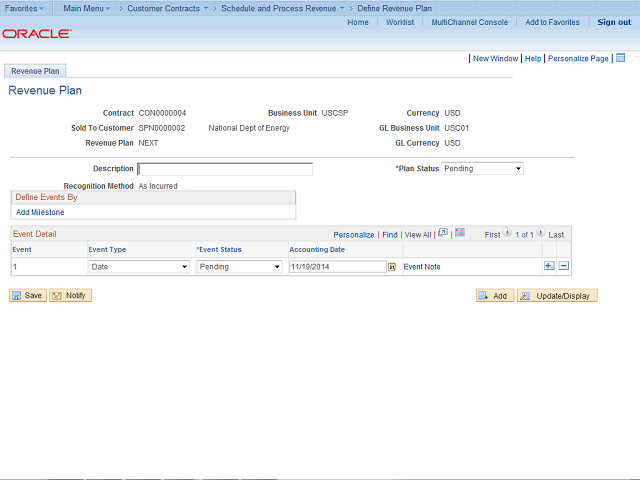Screen dimensions: 640x480
Task: Add a new event row with plus icon
Action: click(x=549, y=266)
